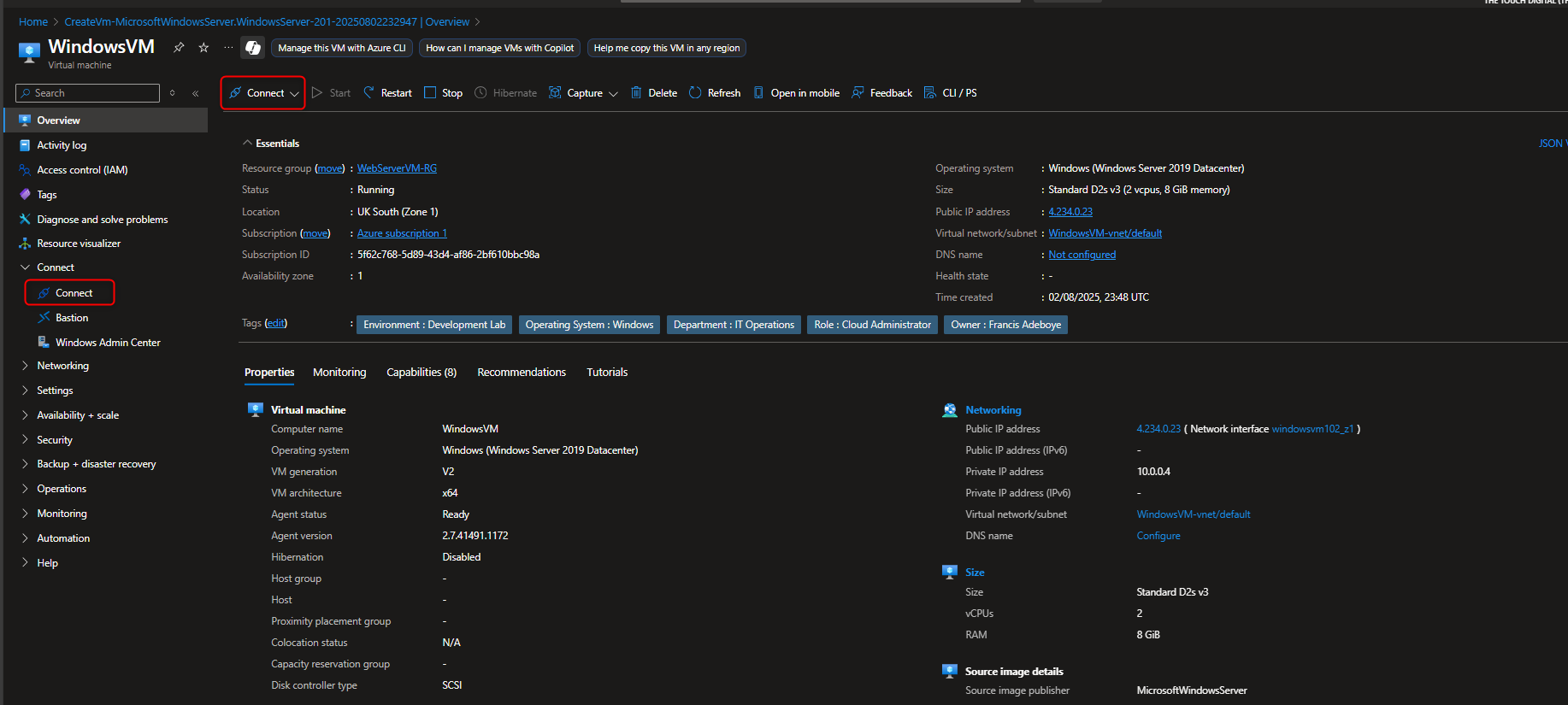Open Home breadcrumb link
This screenshot has height=705, width=1568.
point(33,22)
